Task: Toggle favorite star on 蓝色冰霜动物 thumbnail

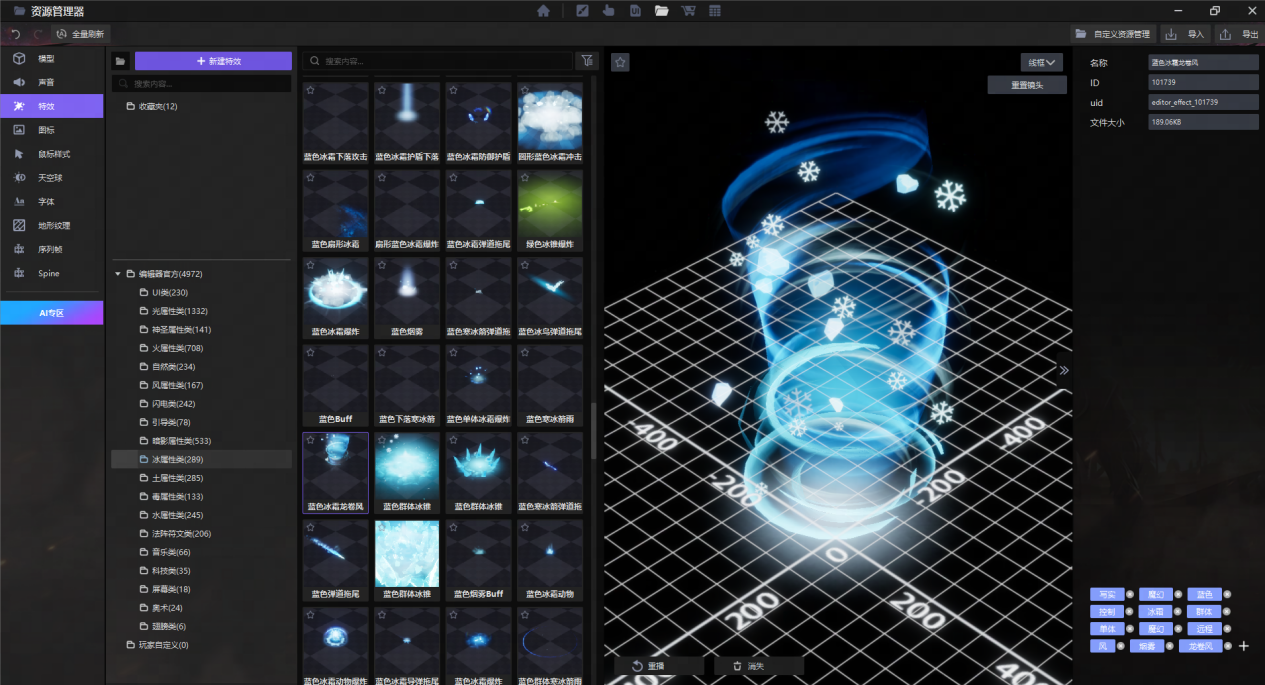Action: (526, 527)
